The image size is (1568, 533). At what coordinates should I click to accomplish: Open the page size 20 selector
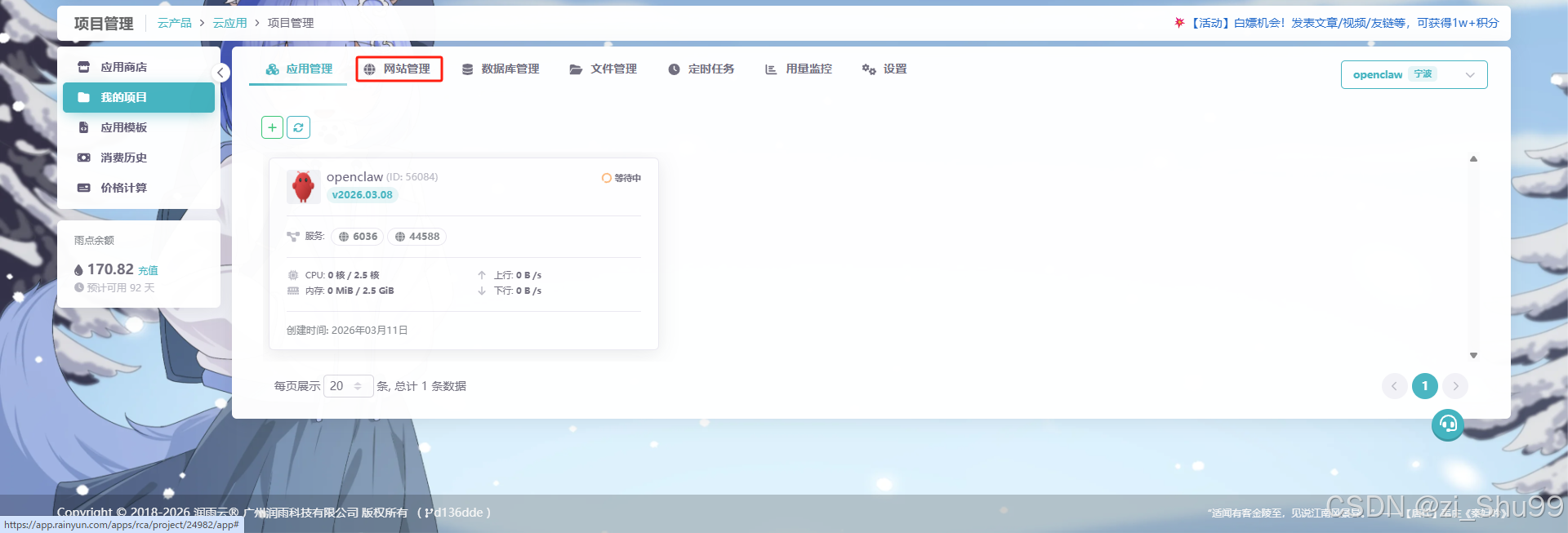(x=349, y=386)
